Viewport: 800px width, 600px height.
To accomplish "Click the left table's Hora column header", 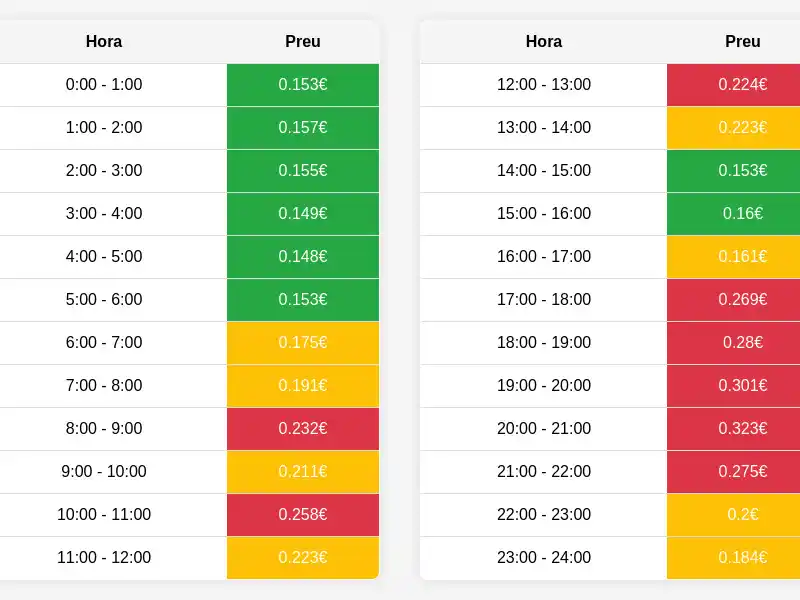I will pyautogui.click(x=104, y=42).
